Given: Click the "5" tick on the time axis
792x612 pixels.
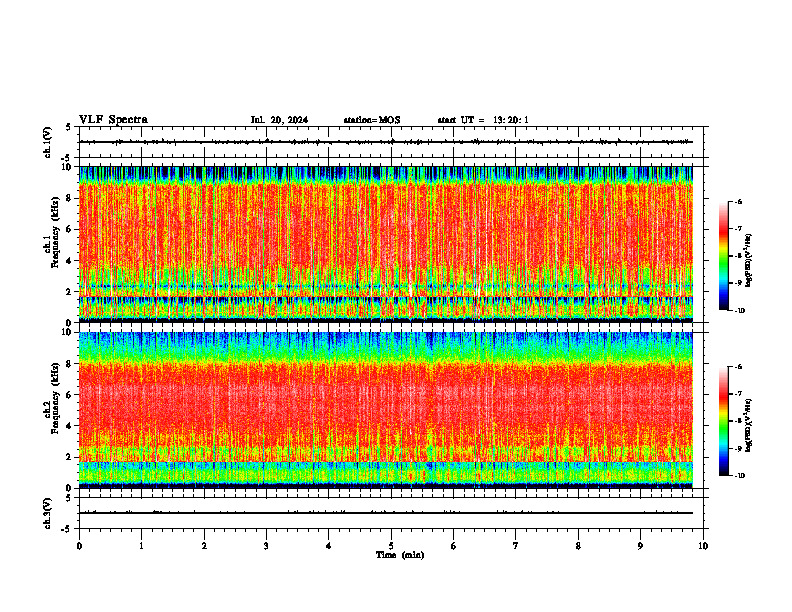Looking at the screenshot, I should tap(391, 546).
